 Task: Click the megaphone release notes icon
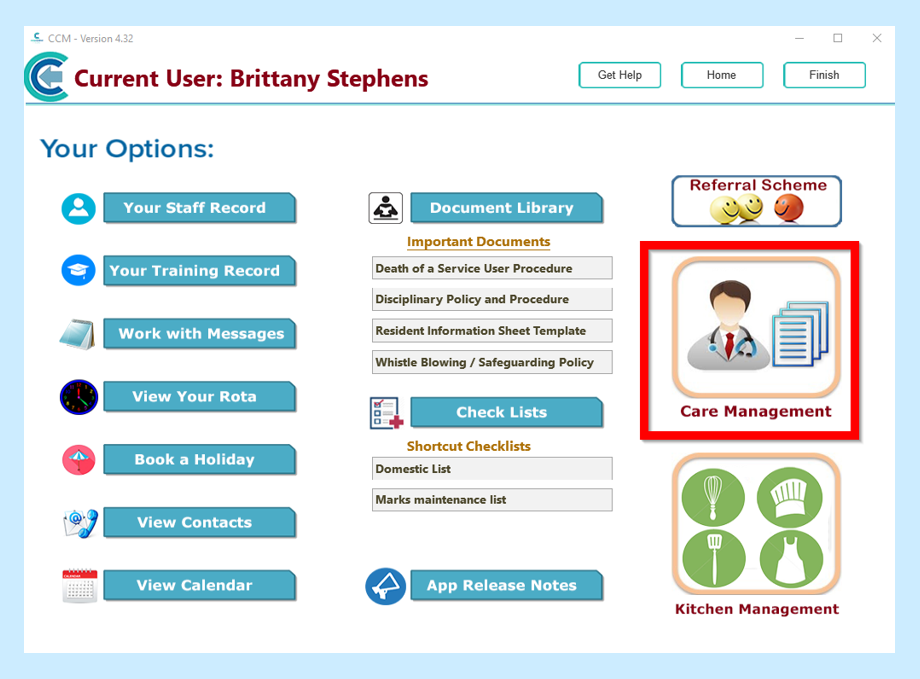[384, 586]
